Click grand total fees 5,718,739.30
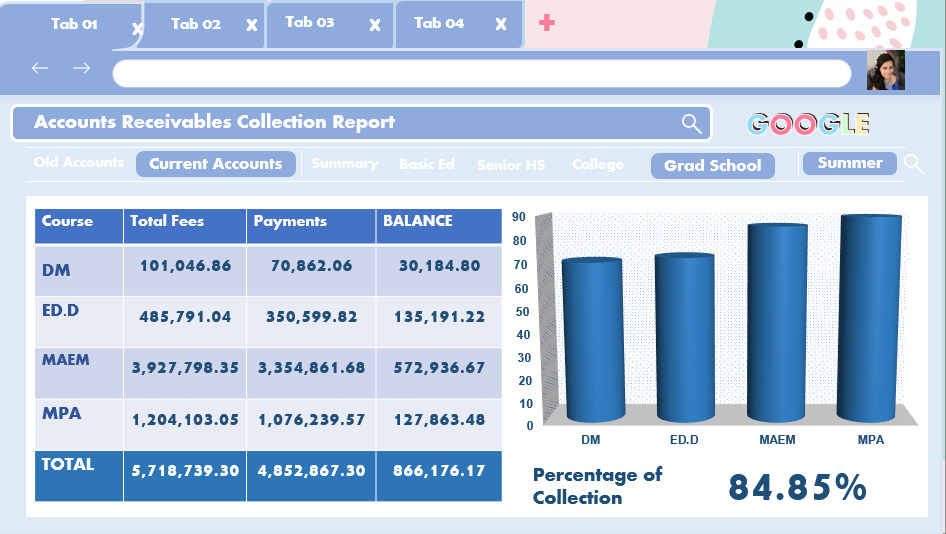946x534 pixels. point(185,471)
